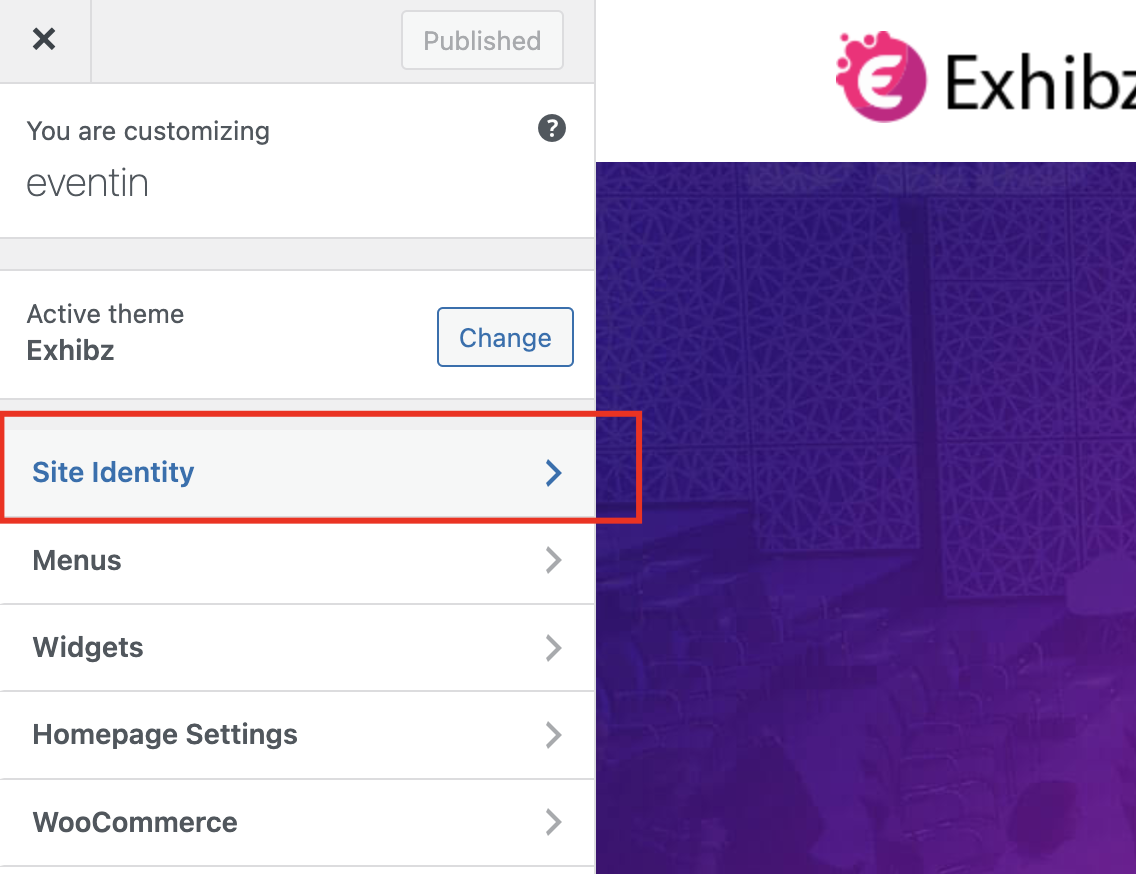Click the Change theme button
This screenshot has width=1136, height=874.
[x=505, y=337]
